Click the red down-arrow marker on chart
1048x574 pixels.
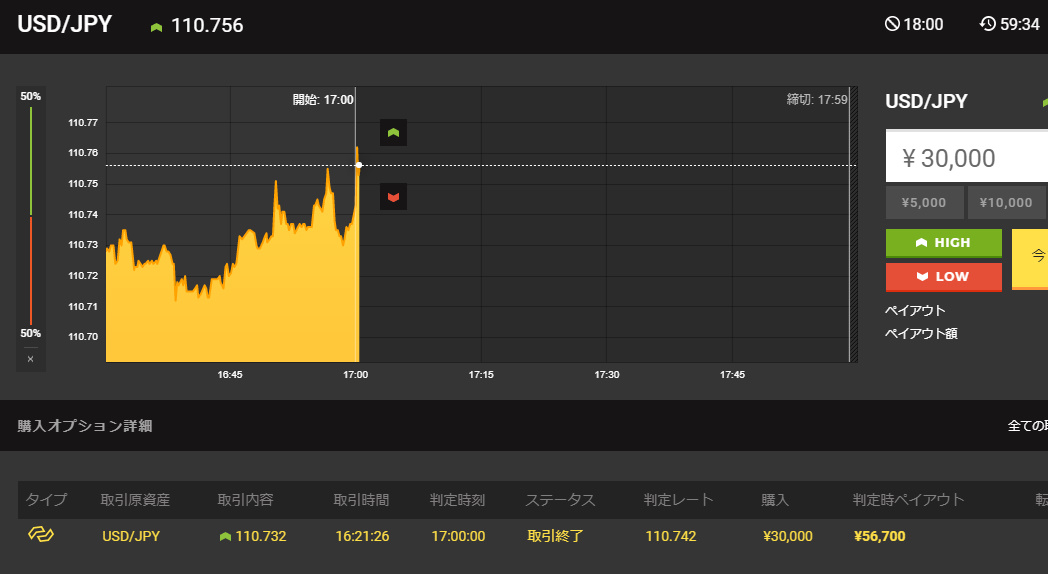[393, 197]
